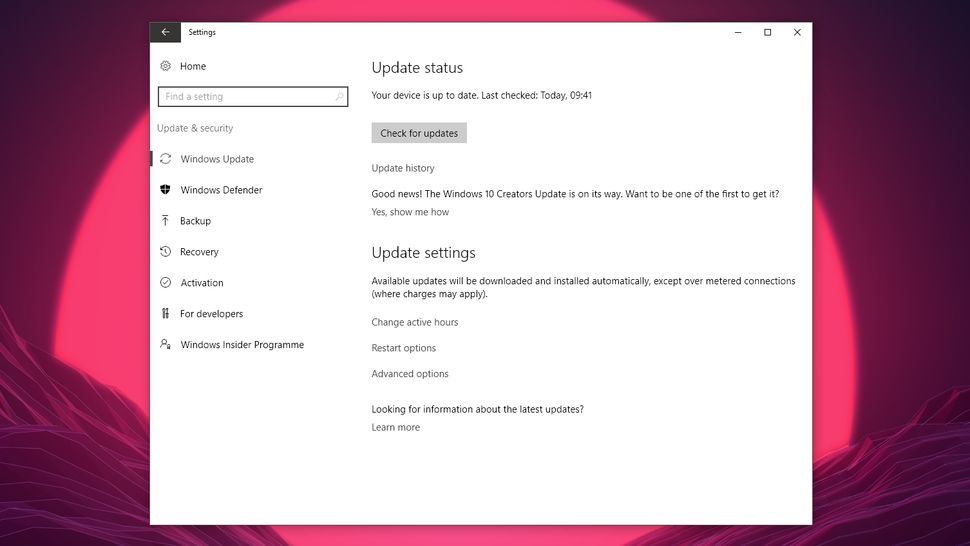Click the Windows Update sync arrows icon

(x=165, y=159)
